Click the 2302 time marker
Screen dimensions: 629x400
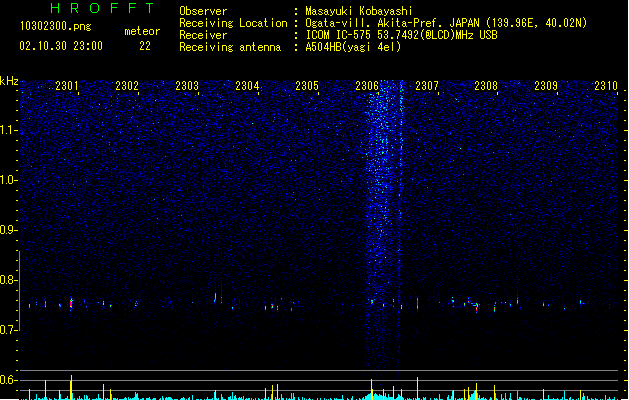click(x=127, y=86)
